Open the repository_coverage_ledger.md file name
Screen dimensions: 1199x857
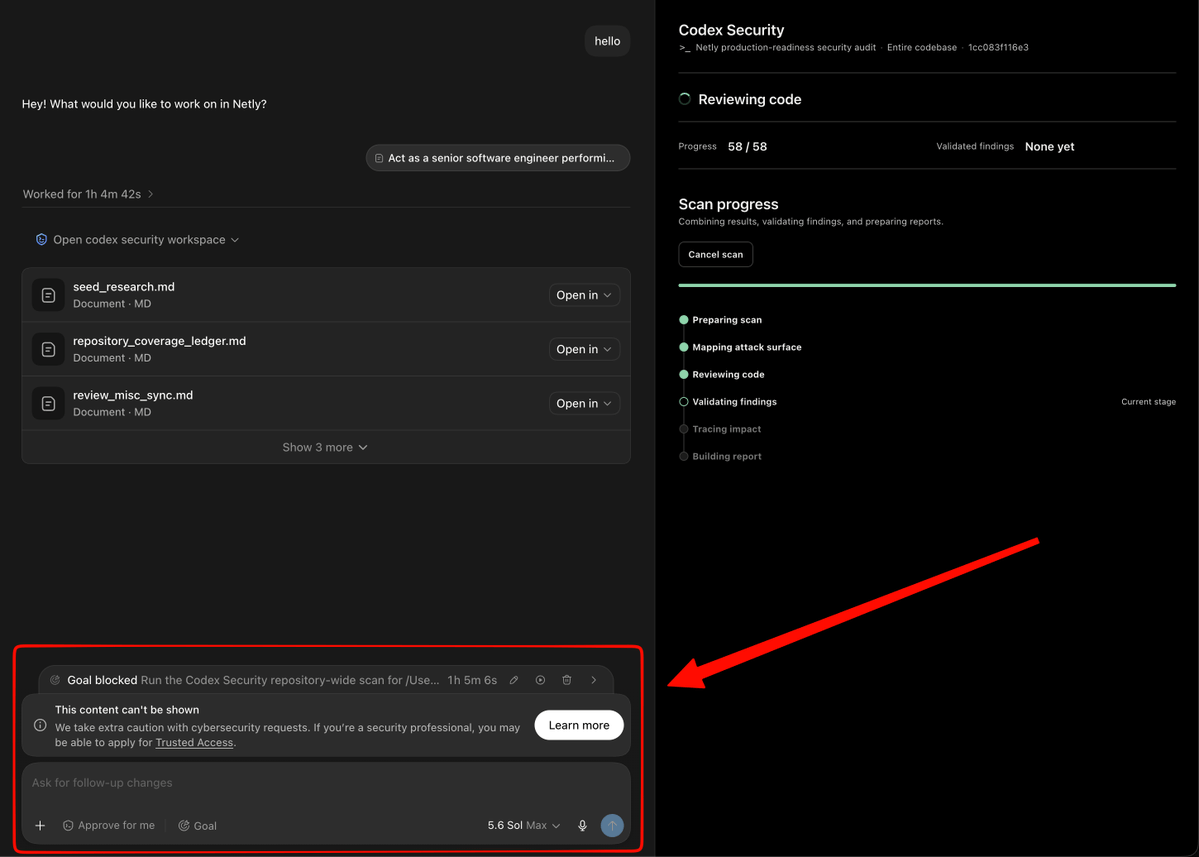coord(159,341)
